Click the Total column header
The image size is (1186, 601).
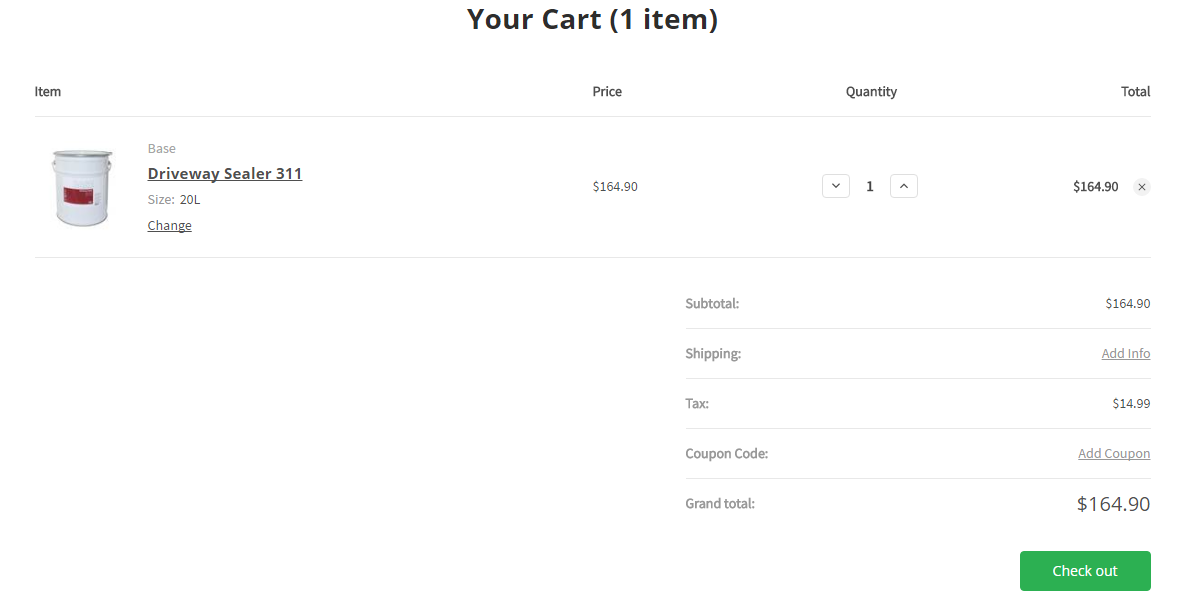click(x=1135, y=92)
